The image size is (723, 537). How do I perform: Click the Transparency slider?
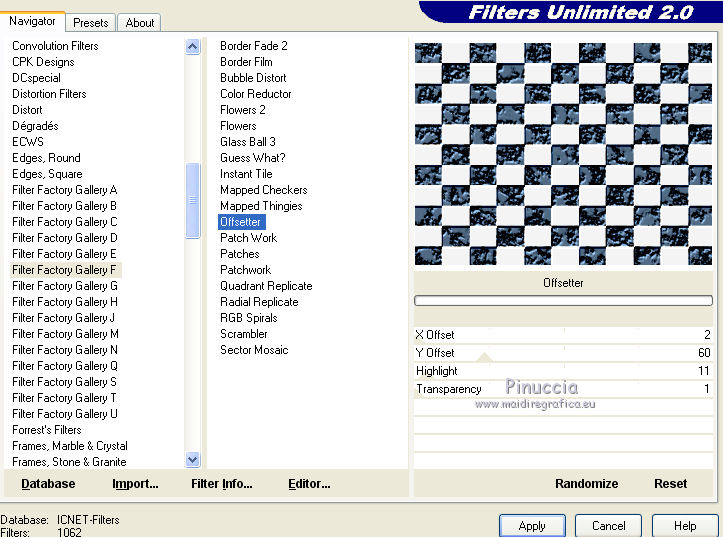[x=563, y=389]
